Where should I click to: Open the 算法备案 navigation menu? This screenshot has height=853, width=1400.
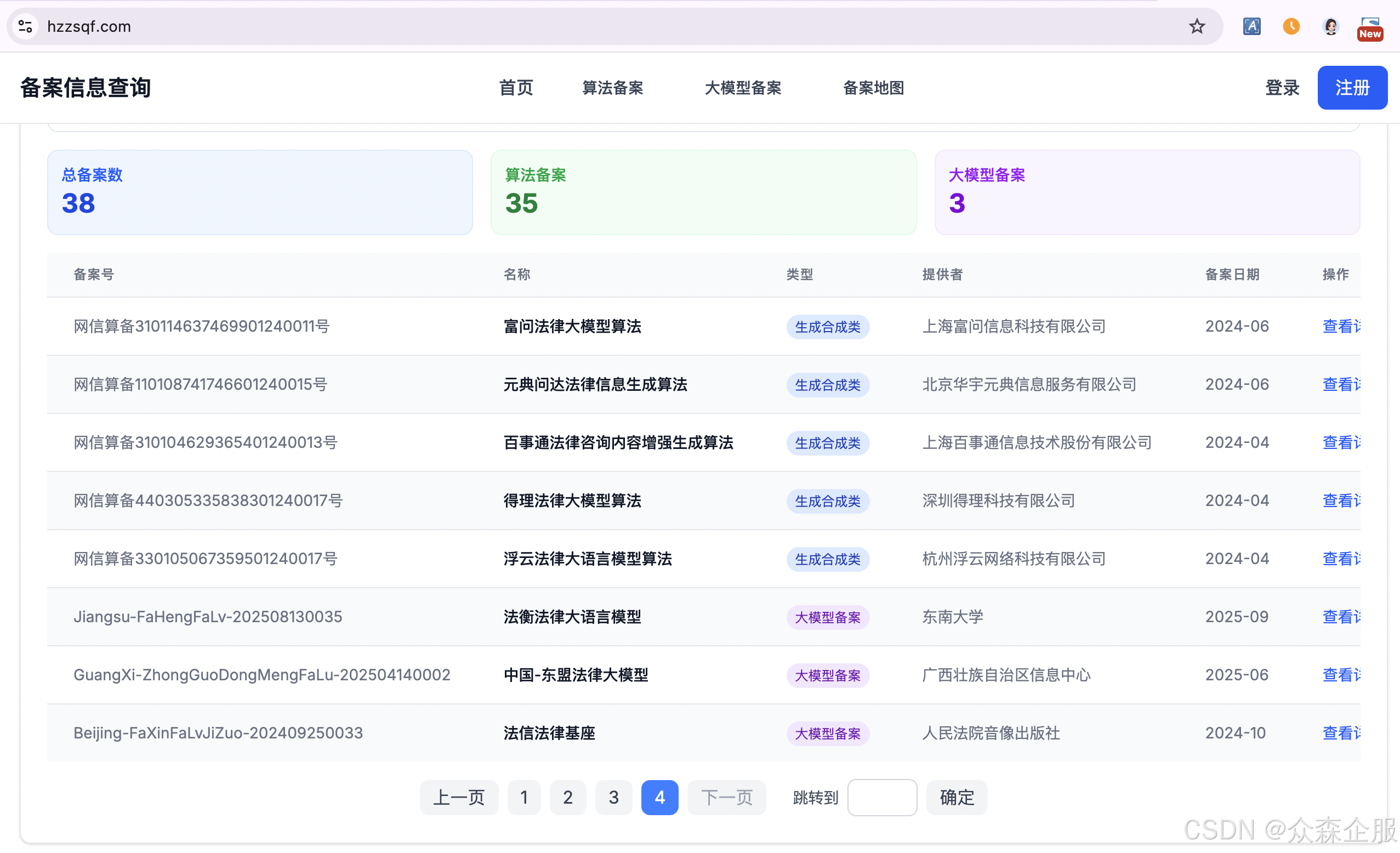click(612, 88)
